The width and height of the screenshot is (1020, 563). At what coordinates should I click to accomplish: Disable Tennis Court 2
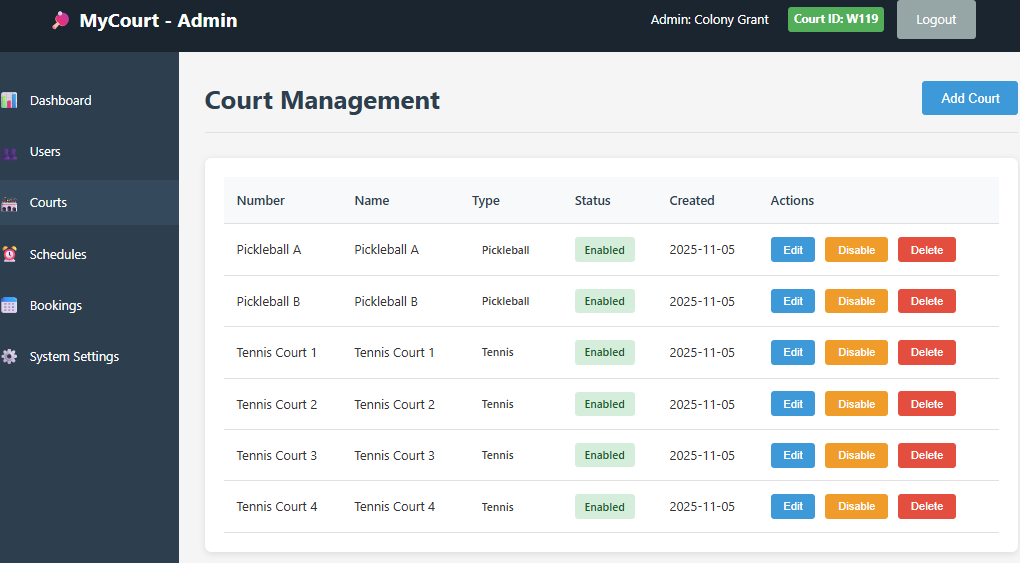[856, 404]
